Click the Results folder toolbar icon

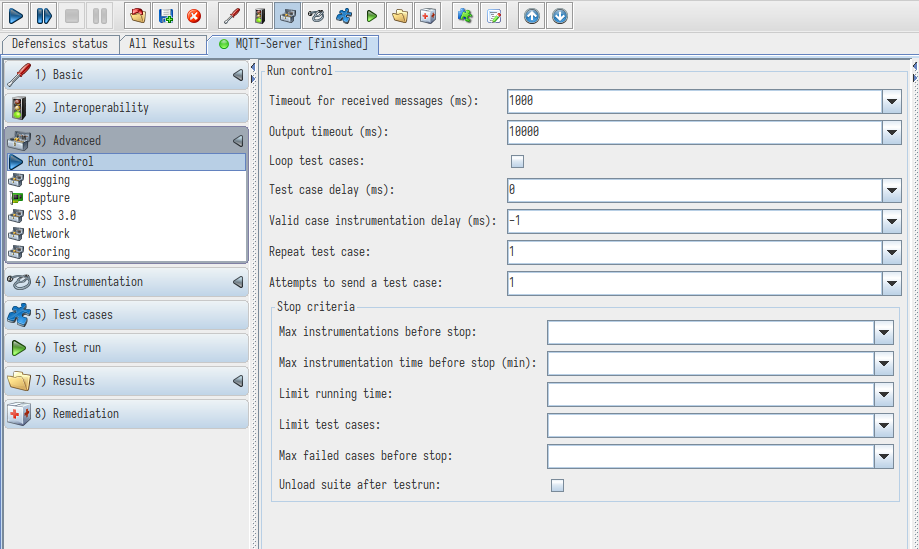click(x=400, y=16)
